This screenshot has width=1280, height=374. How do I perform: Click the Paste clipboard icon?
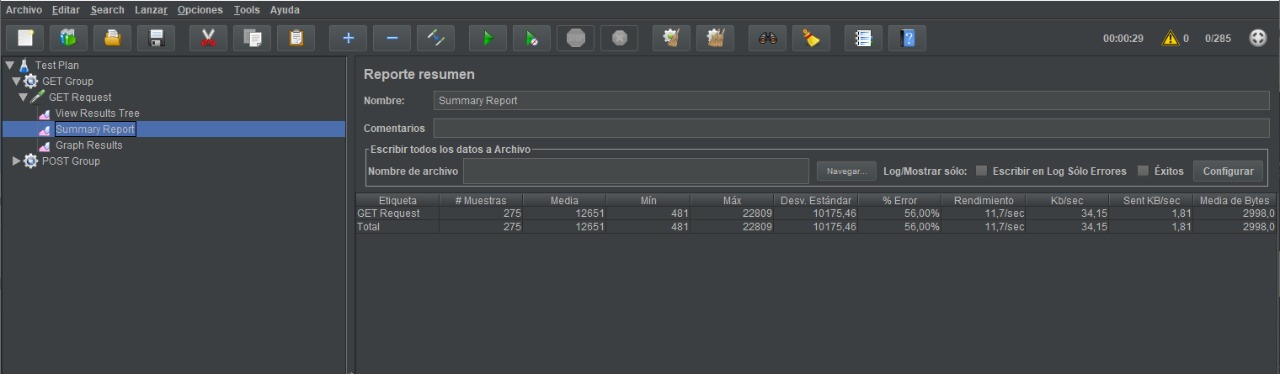click(296, 38)
